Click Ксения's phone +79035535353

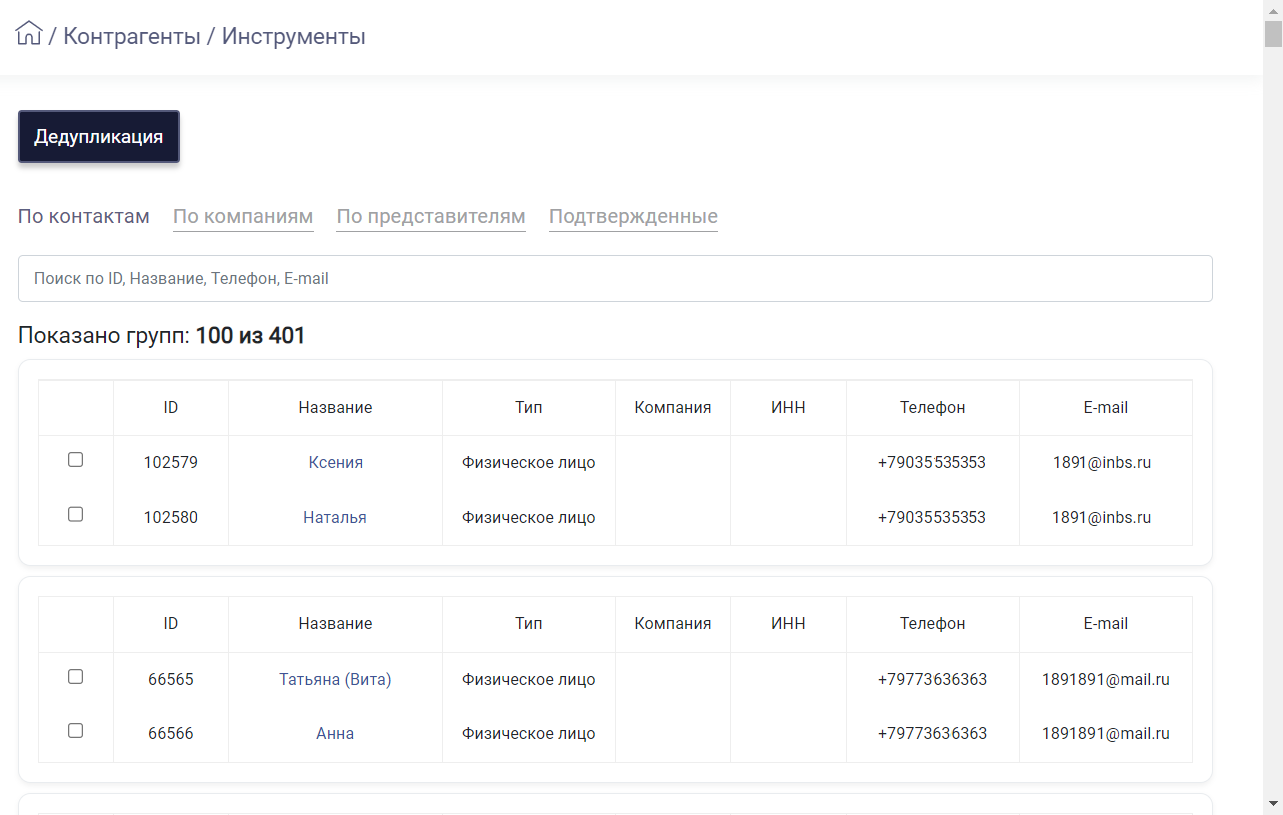click(x=932, y=462)
